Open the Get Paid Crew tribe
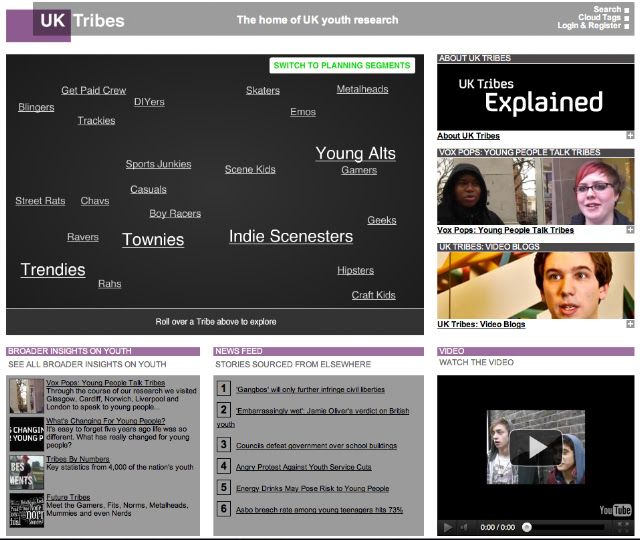Image resolution: width=640 pixels, height=540 pixels. pos(93,90)
